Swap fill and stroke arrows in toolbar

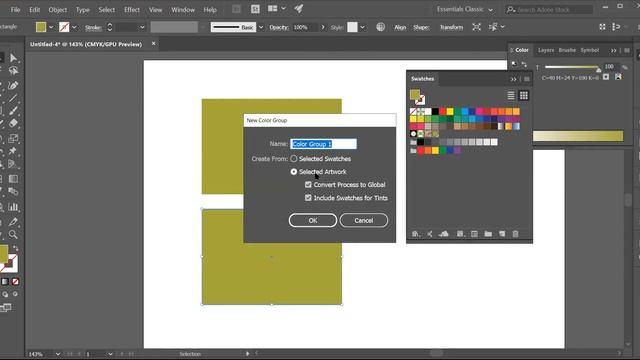[16, 248]
